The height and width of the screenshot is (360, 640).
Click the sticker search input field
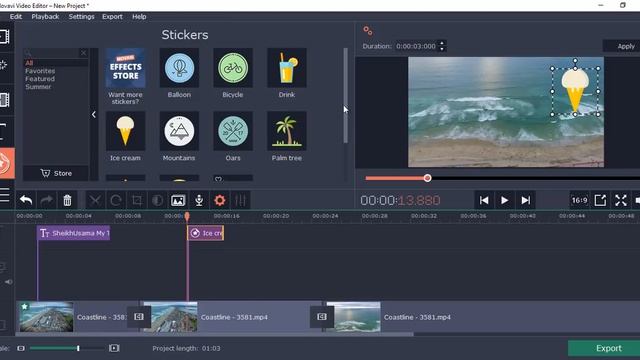click(51, 53)
